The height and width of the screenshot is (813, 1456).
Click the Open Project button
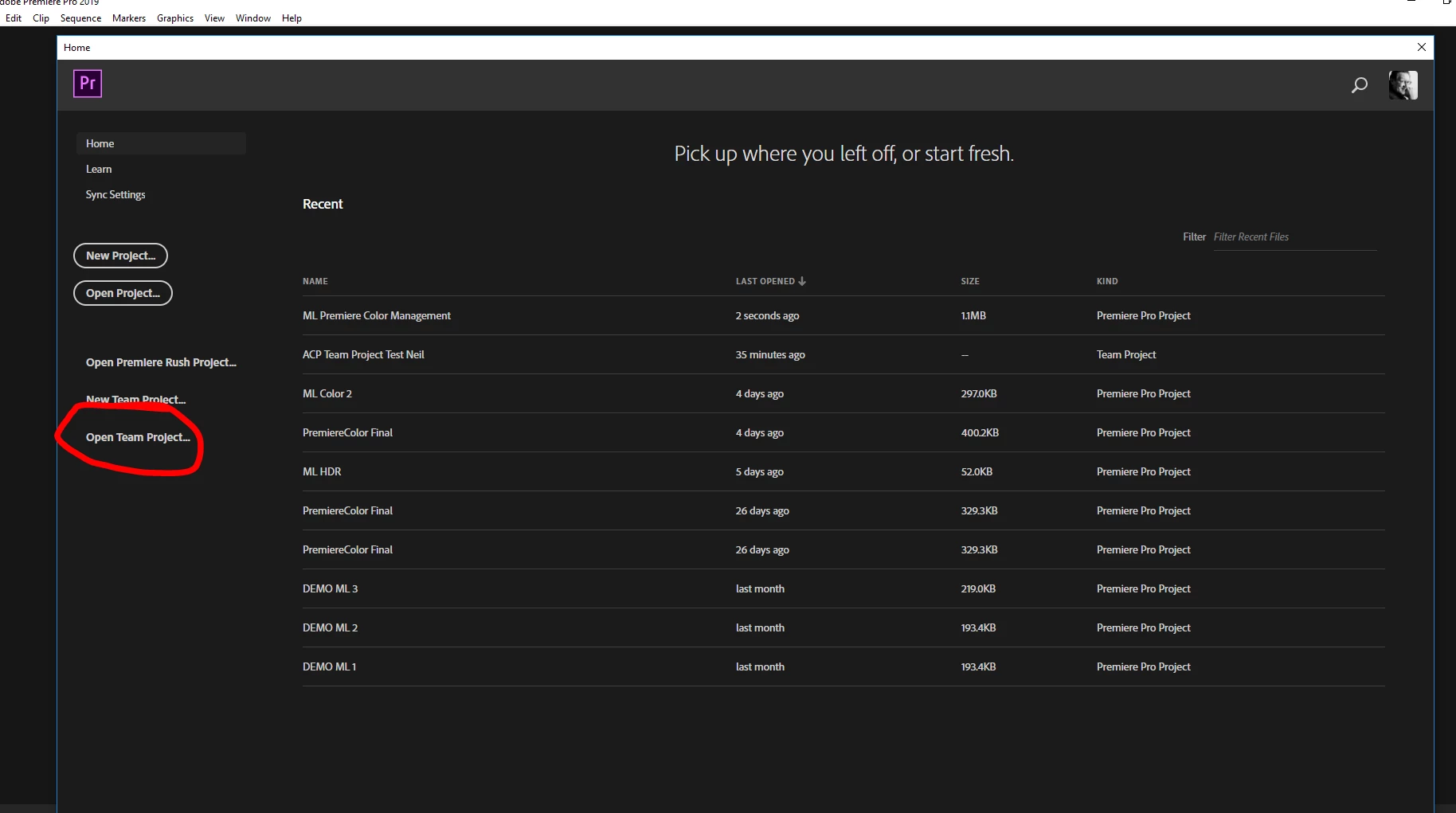pos(123,293)
